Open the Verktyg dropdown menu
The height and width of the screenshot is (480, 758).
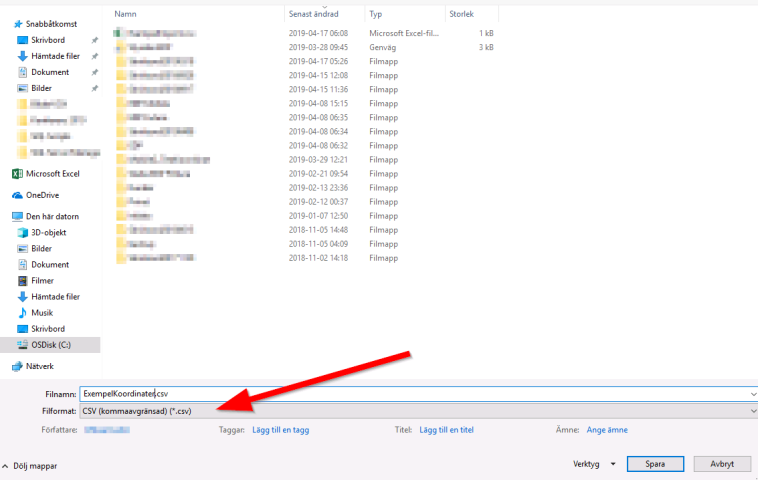point(590,464)
